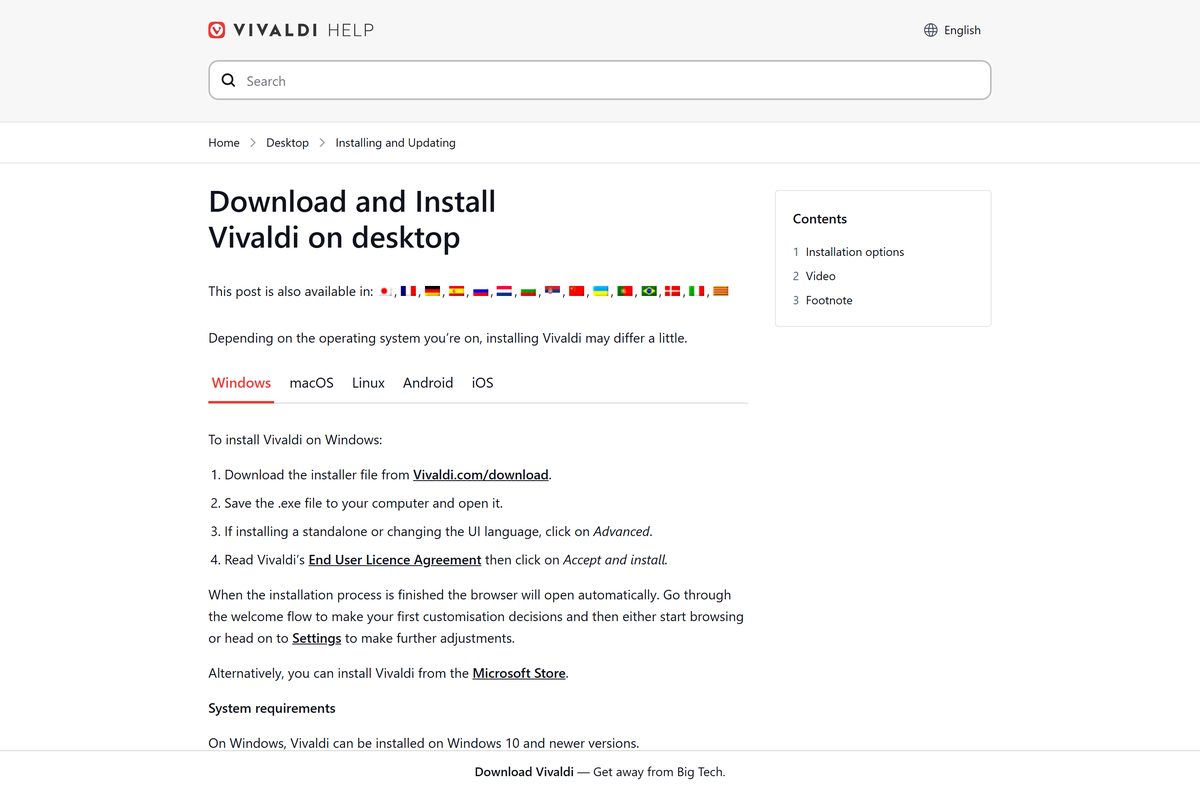The image size is (1200, 792).
Task: Click the search magnifier icon
Action: tap(228, 80)
